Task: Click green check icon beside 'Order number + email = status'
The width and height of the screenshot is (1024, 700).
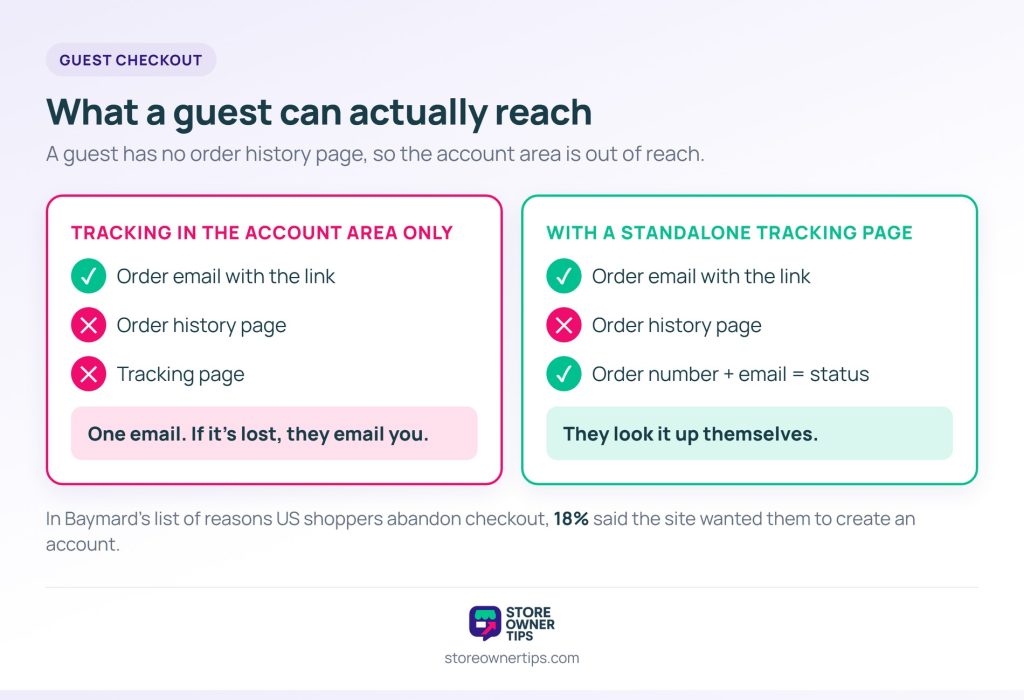Action: (564, 374)
